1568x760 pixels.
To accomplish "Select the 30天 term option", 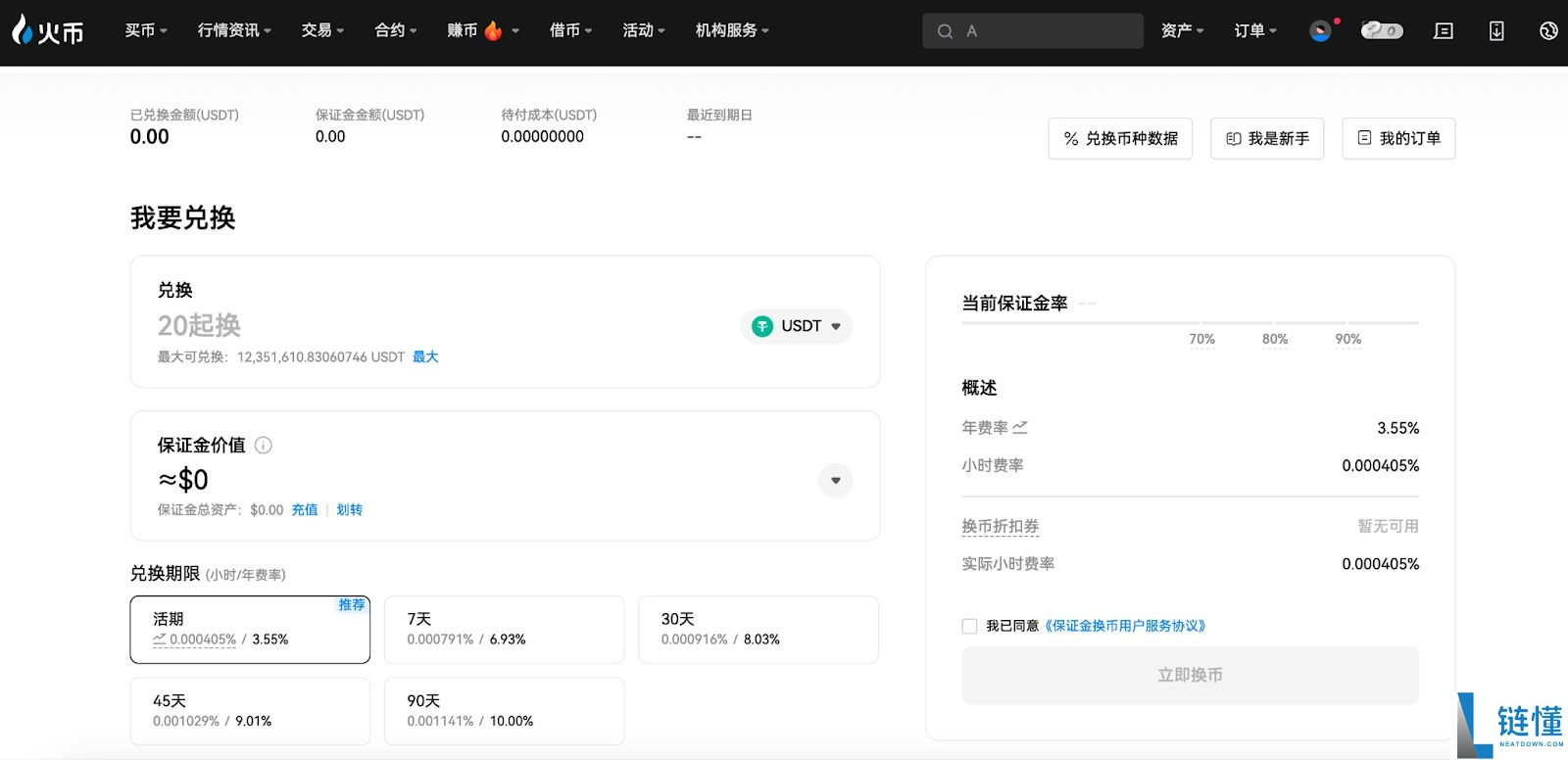I will point(759,630).
